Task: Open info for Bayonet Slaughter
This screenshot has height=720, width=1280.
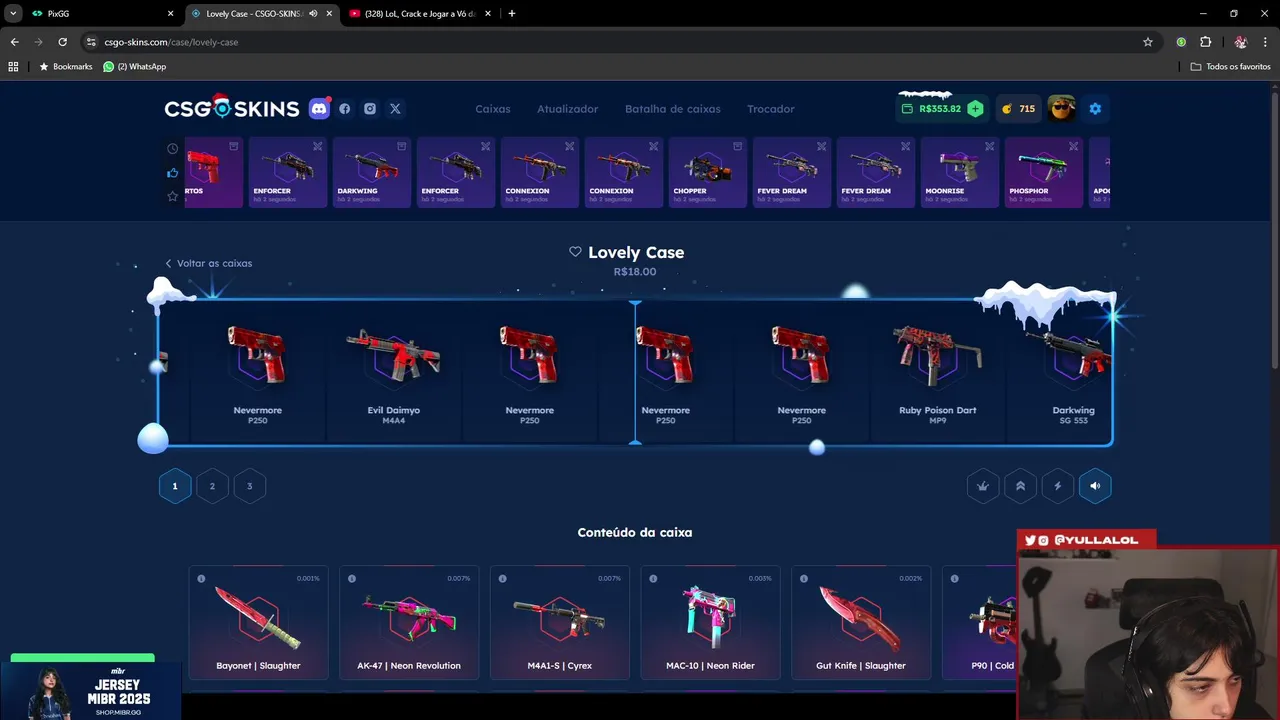Action: (x=201, y=578)
